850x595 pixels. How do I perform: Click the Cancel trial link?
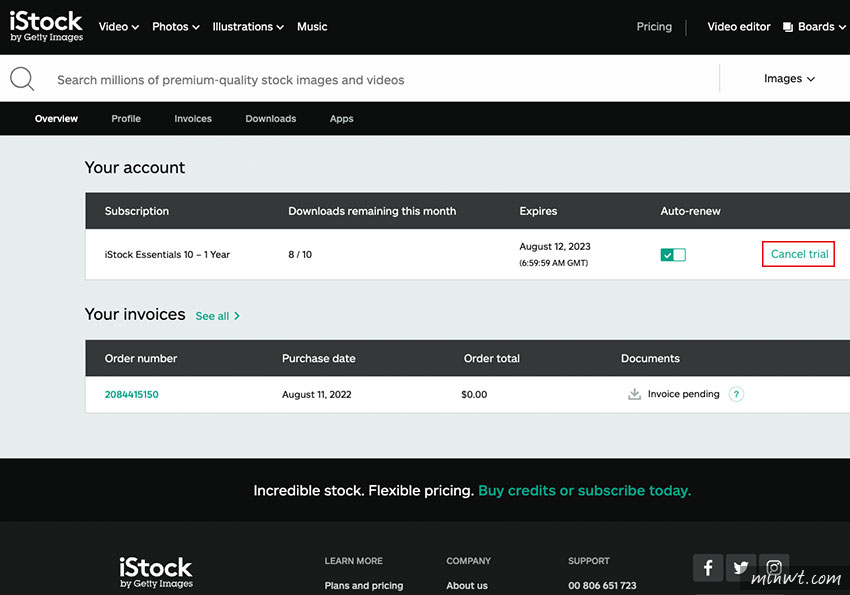(x=799, y=254)
